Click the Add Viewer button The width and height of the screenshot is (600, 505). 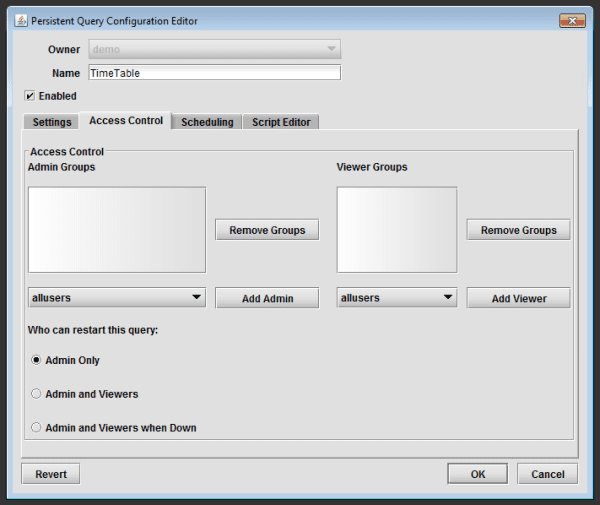coord(518,298)
